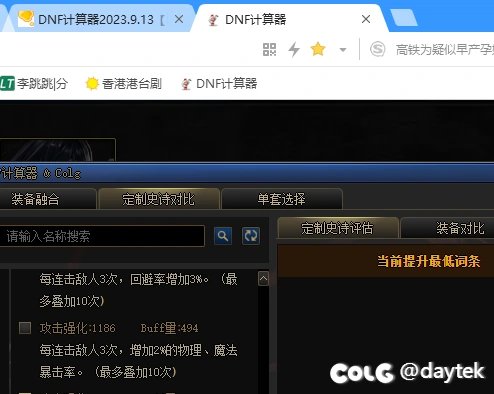This screenshot has width=494, height=394.
Task: Switch to the 定制史诗对比 tab
Action: (x=159, y=199)
